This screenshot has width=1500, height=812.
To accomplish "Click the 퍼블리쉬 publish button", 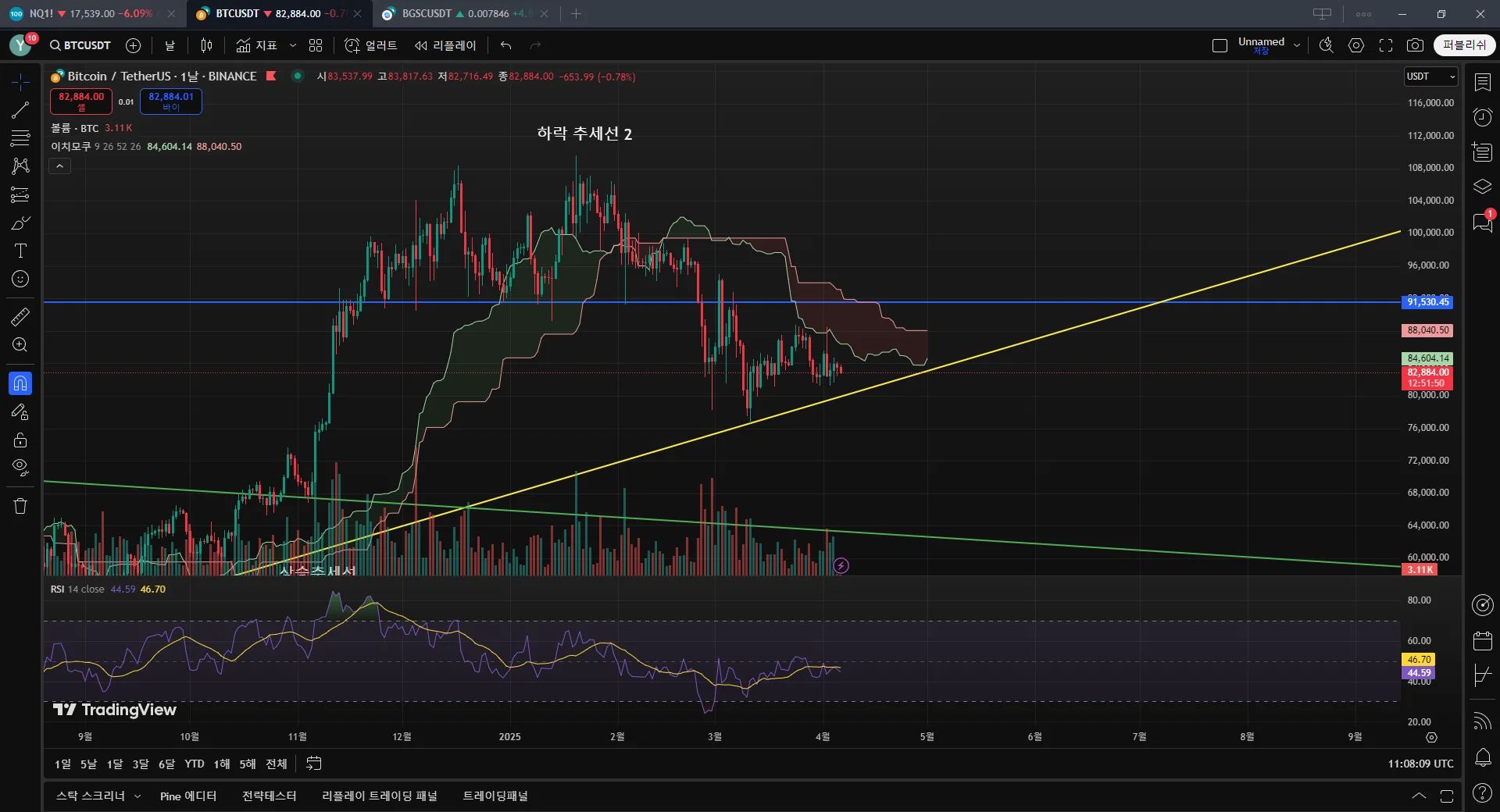I will pos(1465,45).
